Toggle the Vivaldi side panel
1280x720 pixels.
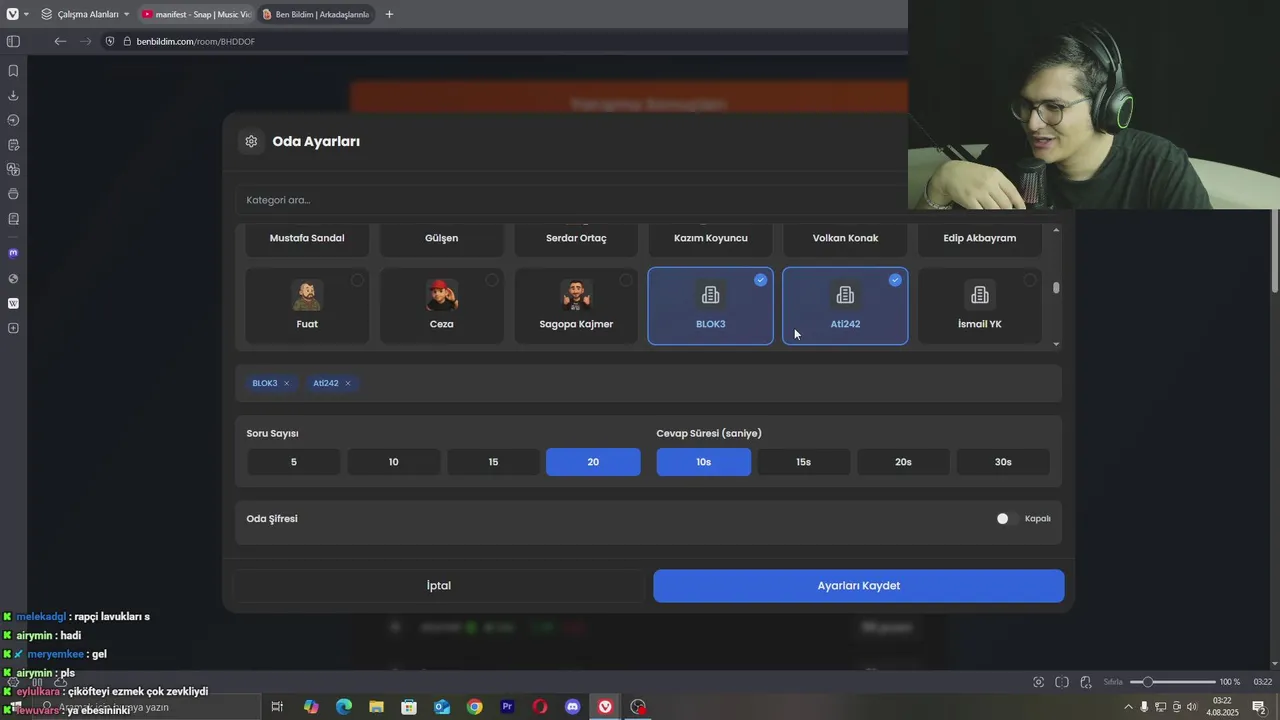13,41
